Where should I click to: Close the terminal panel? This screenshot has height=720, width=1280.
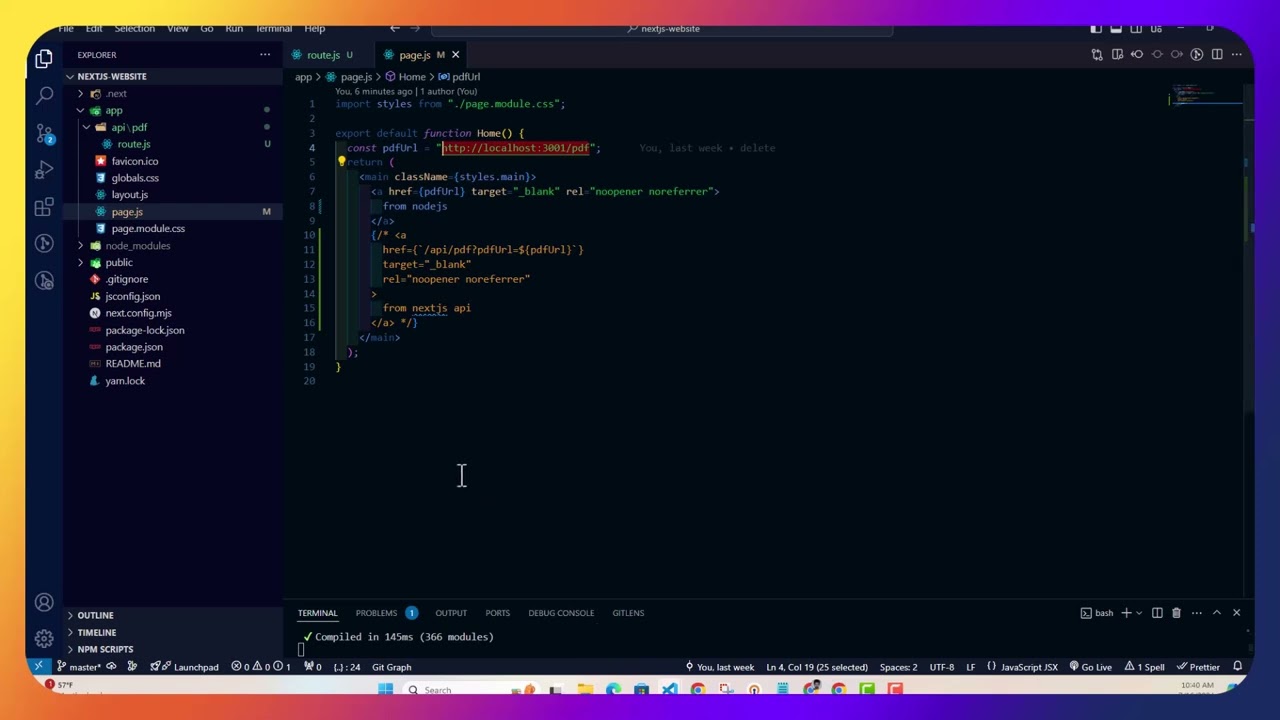(1236, 613)
